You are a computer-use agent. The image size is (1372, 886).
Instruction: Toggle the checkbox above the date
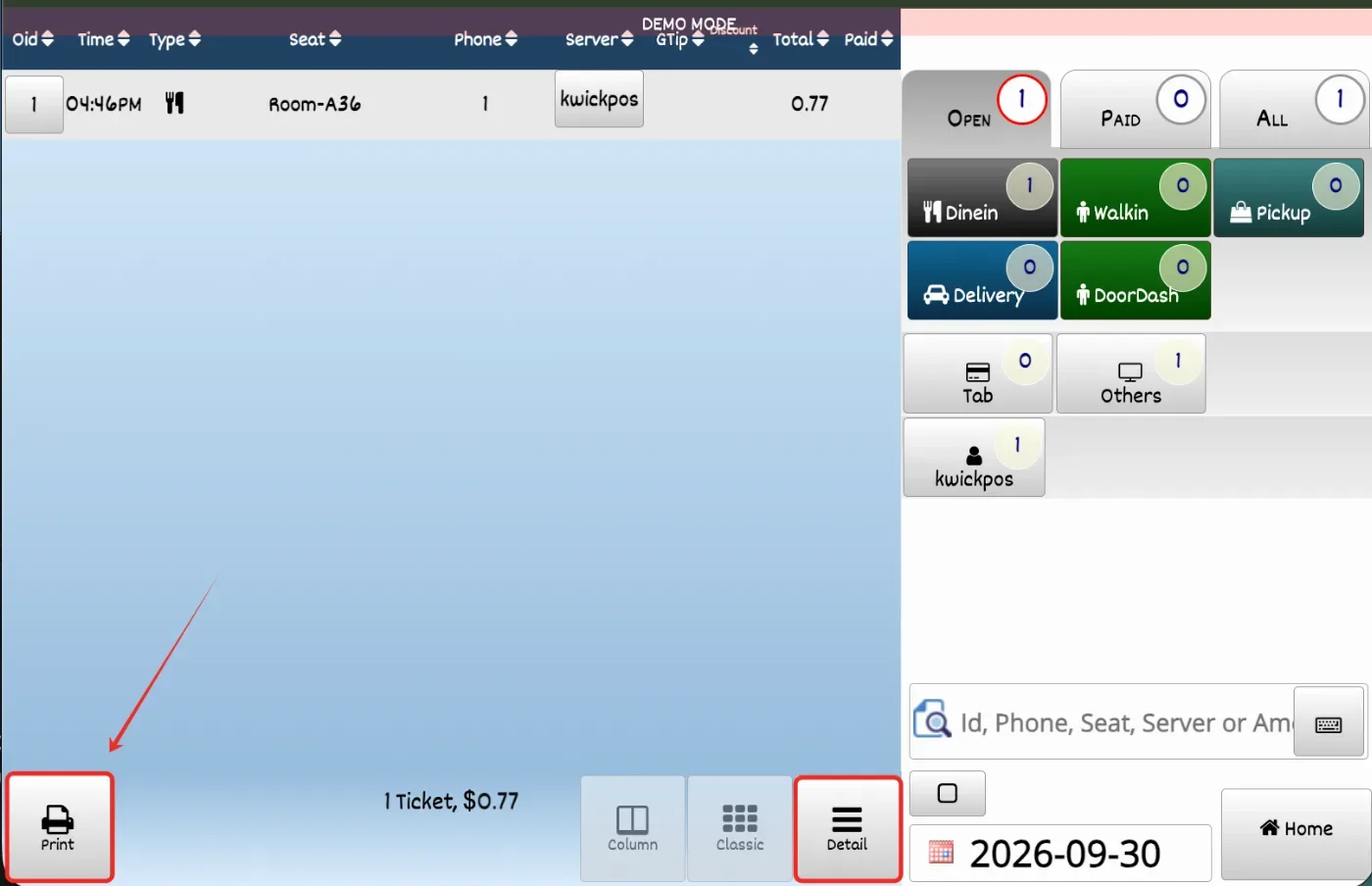[x=948, y=793]
